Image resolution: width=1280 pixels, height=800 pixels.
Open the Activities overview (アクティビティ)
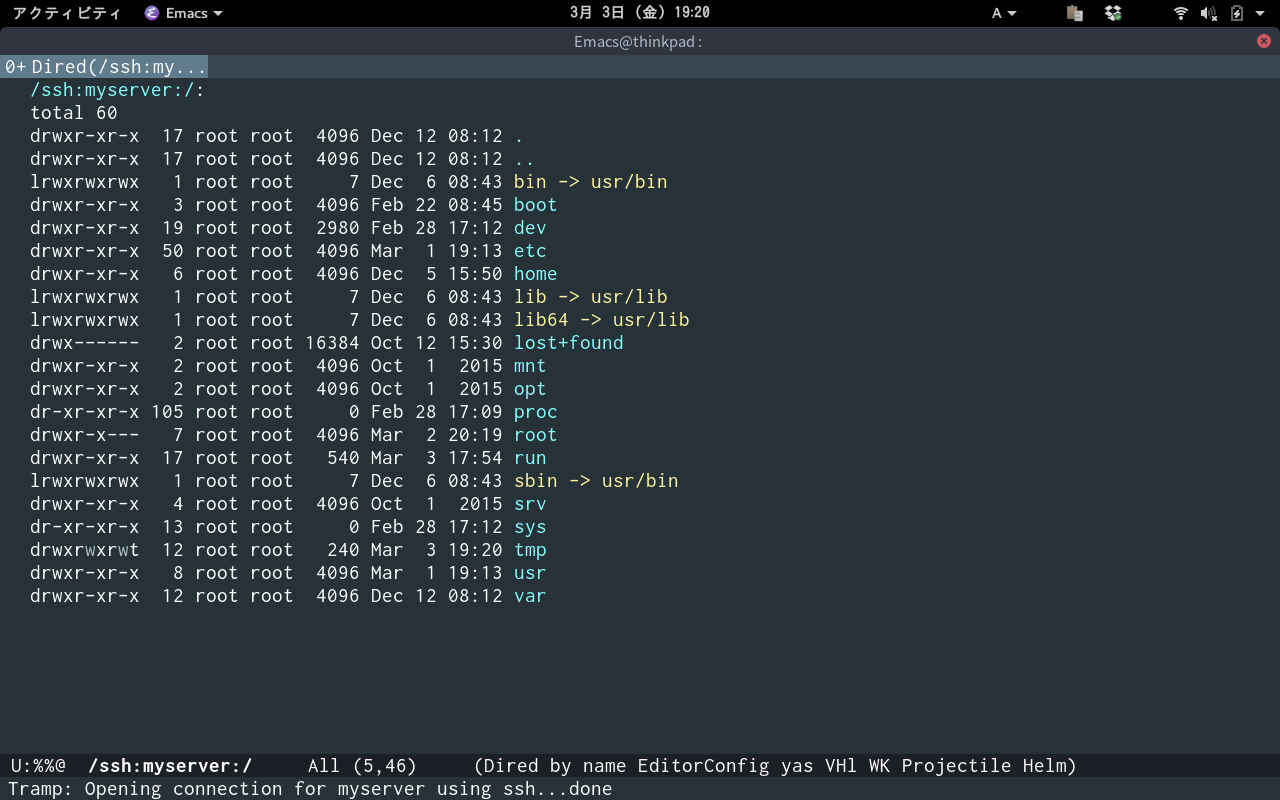click(67, 13)
